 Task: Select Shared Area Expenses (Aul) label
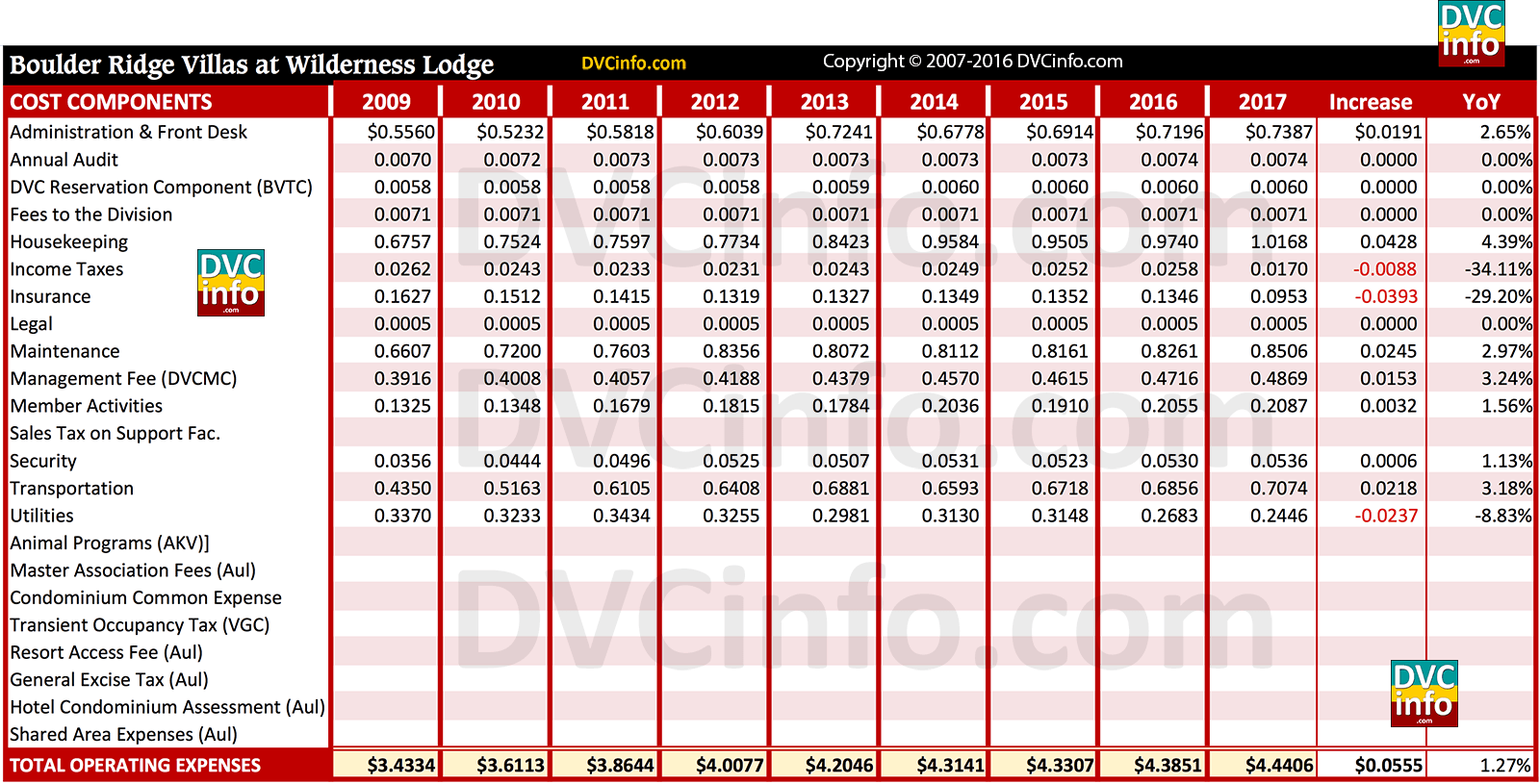(123, 735)
